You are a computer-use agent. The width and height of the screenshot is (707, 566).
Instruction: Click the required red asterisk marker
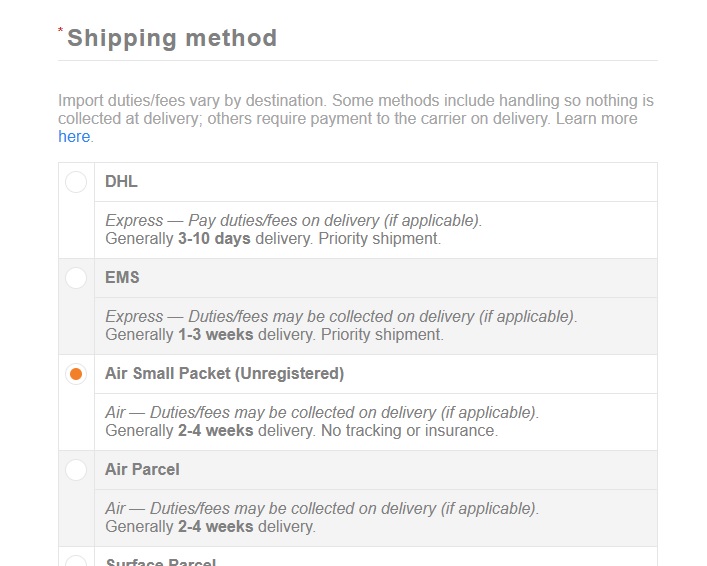61,31
